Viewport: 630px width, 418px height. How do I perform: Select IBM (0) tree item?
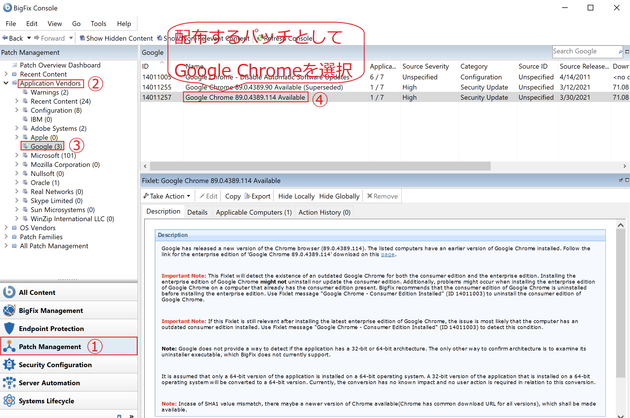41,119
